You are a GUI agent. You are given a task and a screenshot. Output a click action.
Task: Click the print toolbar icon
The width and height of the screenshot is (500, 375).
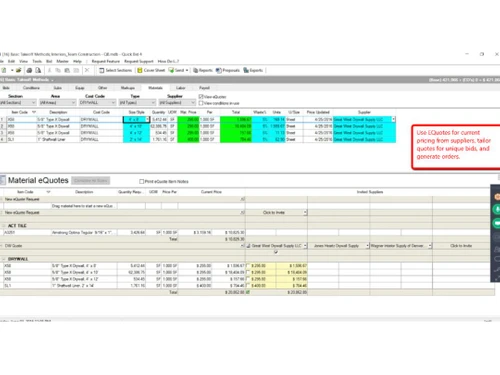pos(29,70)
